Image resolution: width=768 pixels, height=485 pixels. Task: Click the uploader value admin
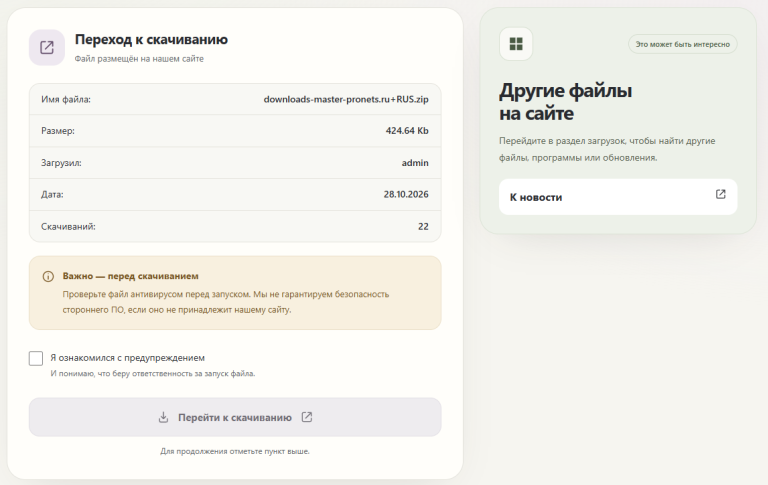pos(415,163)
